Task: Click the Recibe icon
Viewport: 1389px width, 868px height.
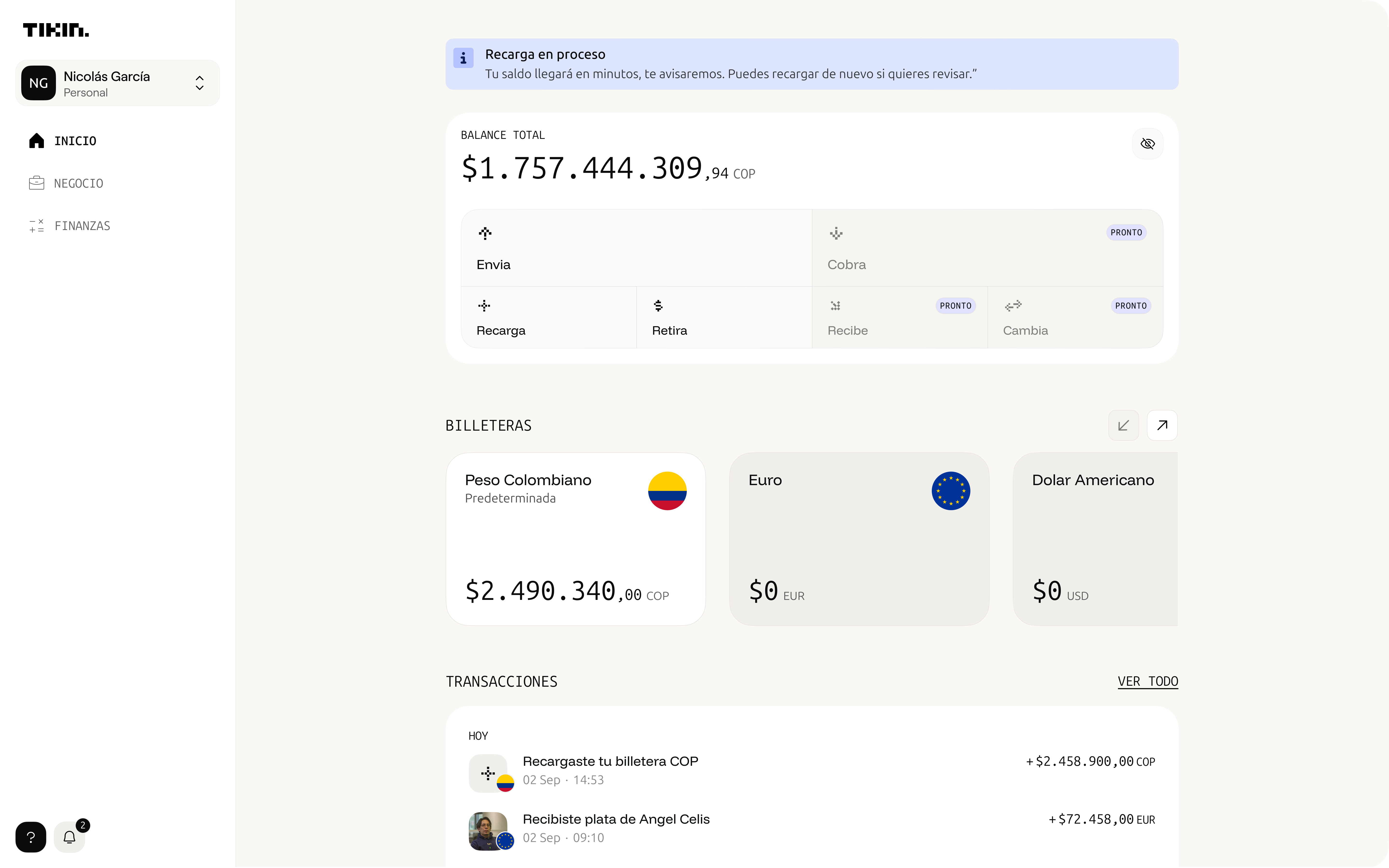Action: pyautogui.click(x=836, y=305)
